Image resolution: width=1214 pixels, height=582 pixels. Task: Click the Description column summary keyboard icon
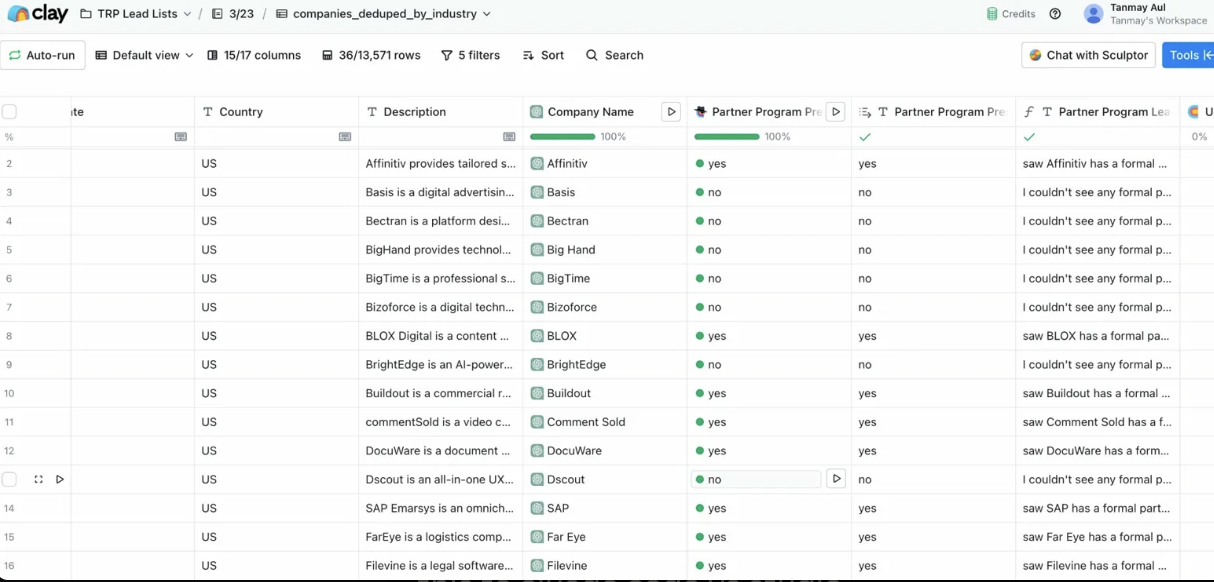pyautogui.click(x=509, y=137)
